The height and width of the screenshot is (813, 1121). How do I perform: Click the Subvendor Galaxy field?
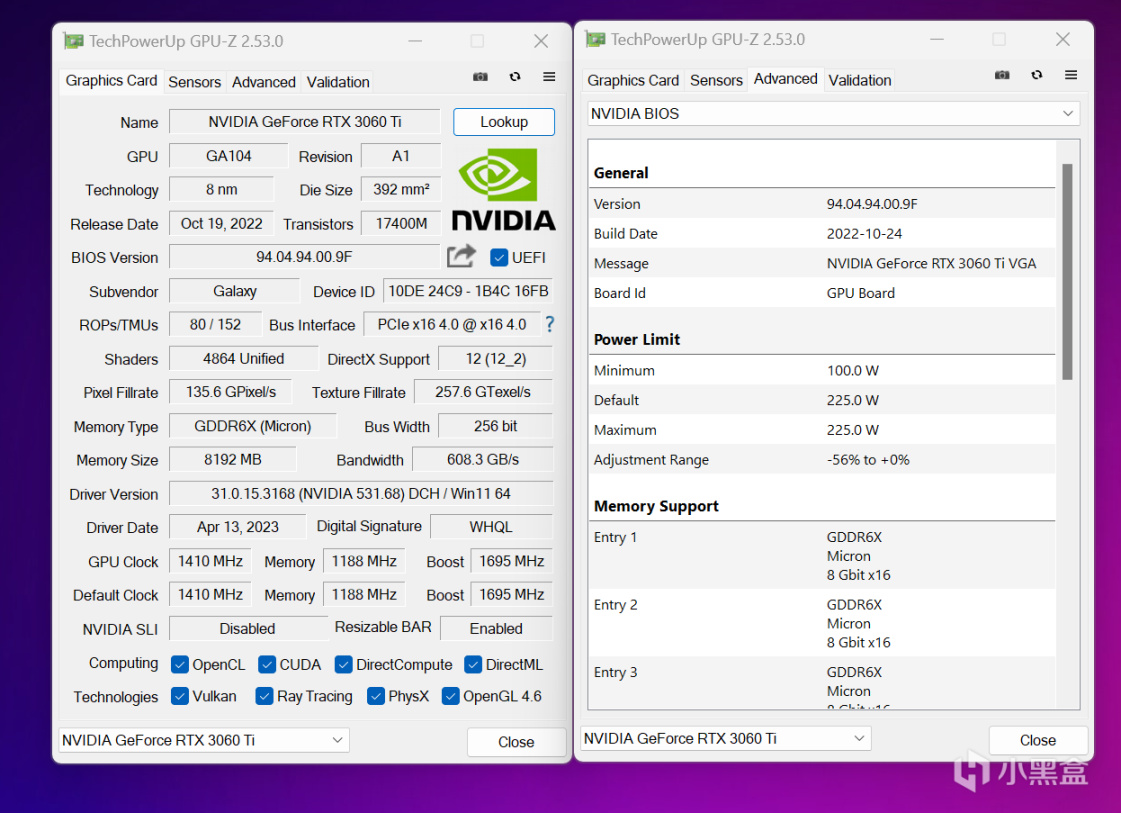click(234, 291)
